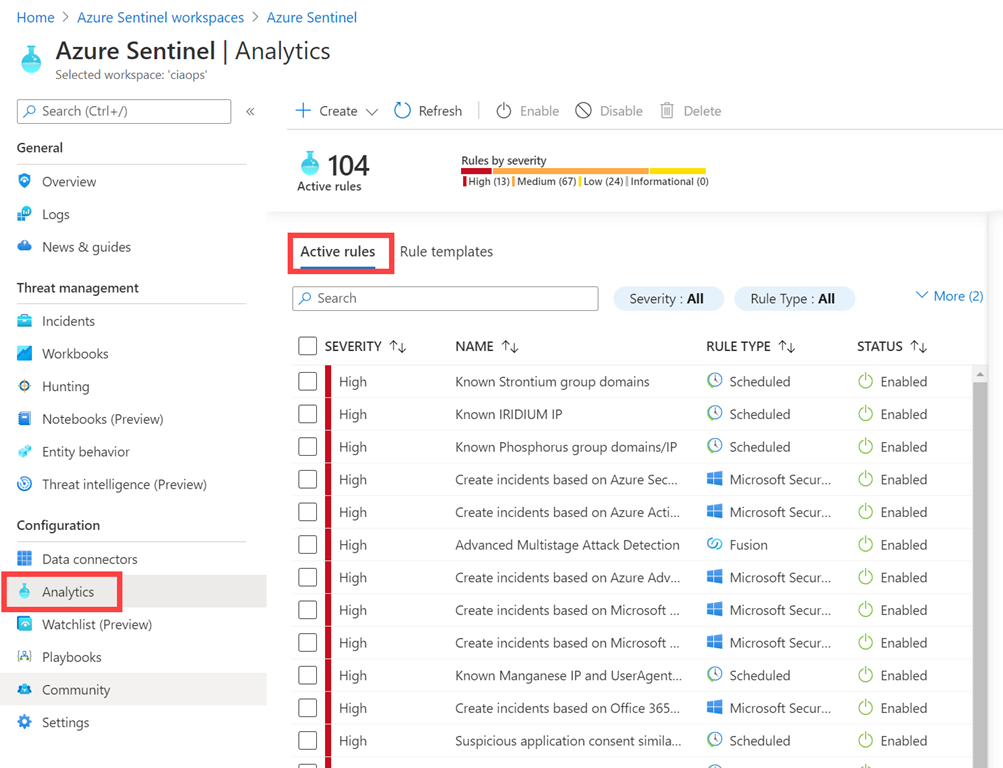Viewport: 1003px width, 768px height.
Task: Click the Logs icon in sidebar
Action: coord(25,214)
